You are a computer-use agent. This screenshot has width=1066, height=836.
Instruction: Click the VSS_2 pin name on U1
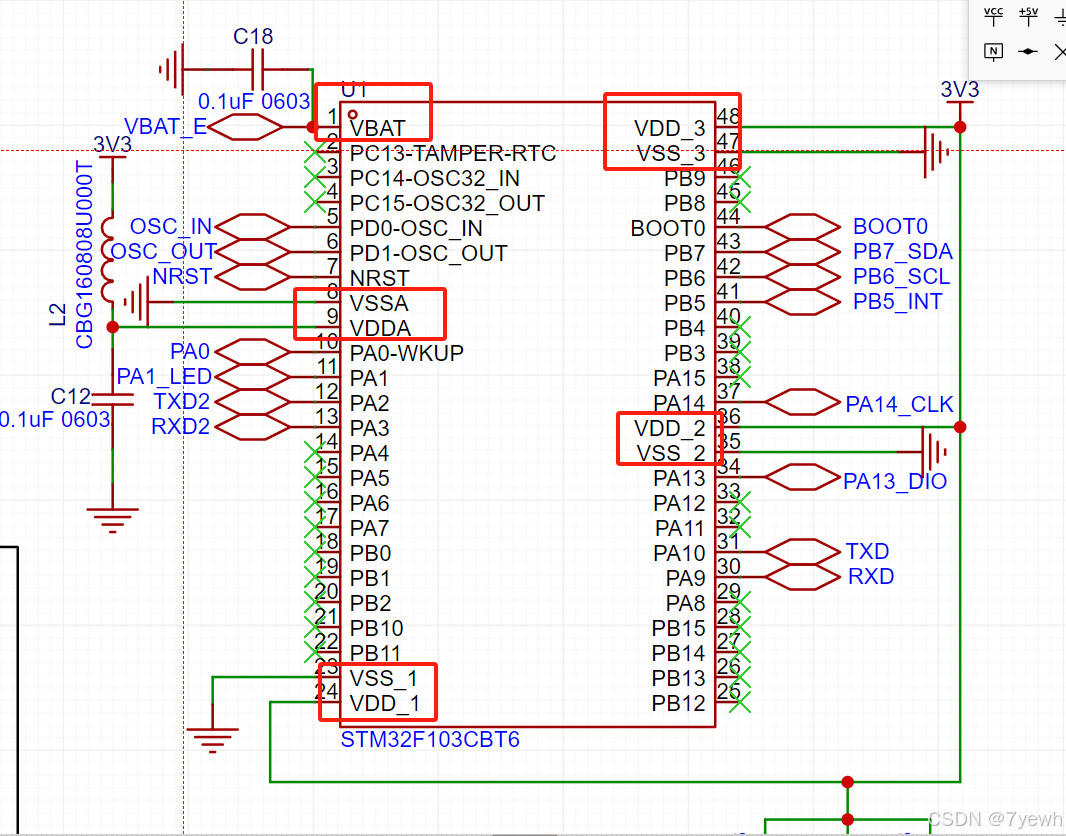point(671,453)
